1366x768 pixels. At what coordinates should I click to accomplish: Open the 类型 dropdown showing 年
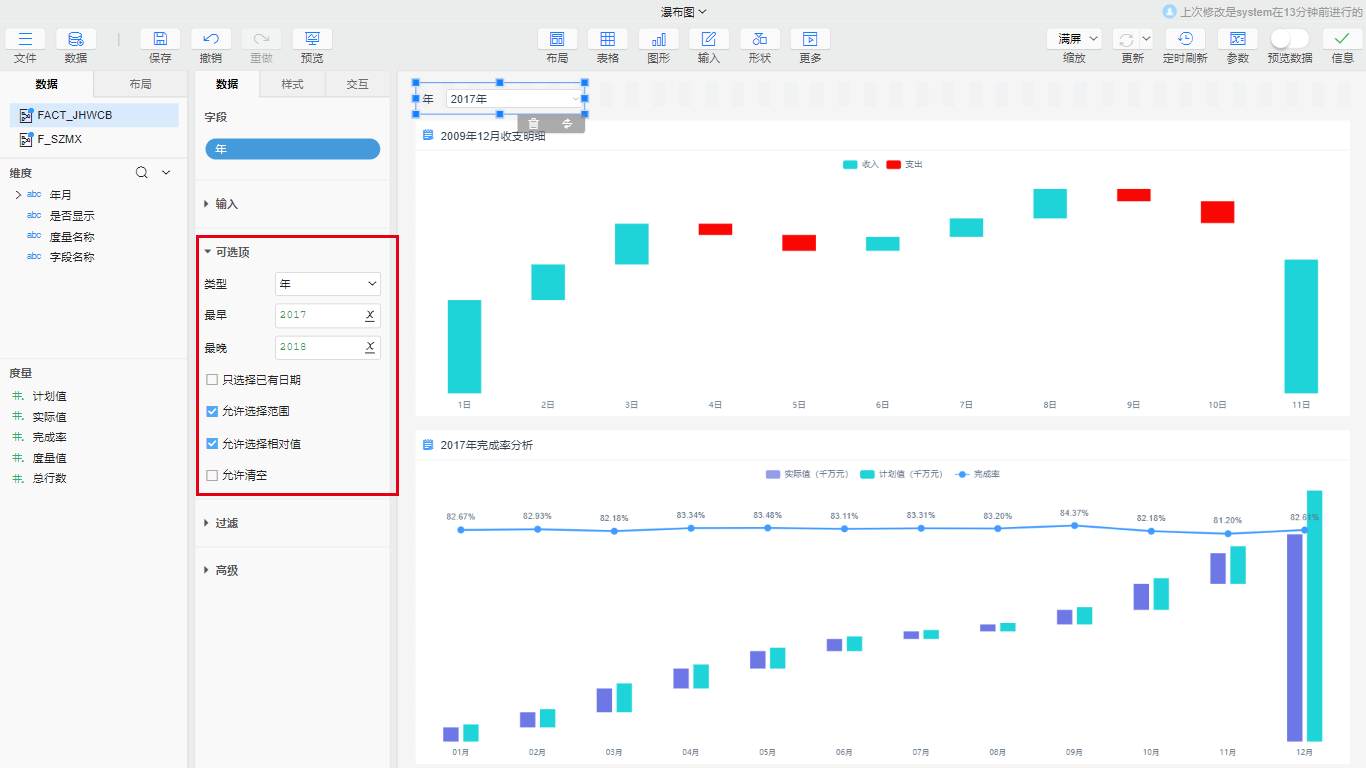pyautogui.click(x=328, y=284)
